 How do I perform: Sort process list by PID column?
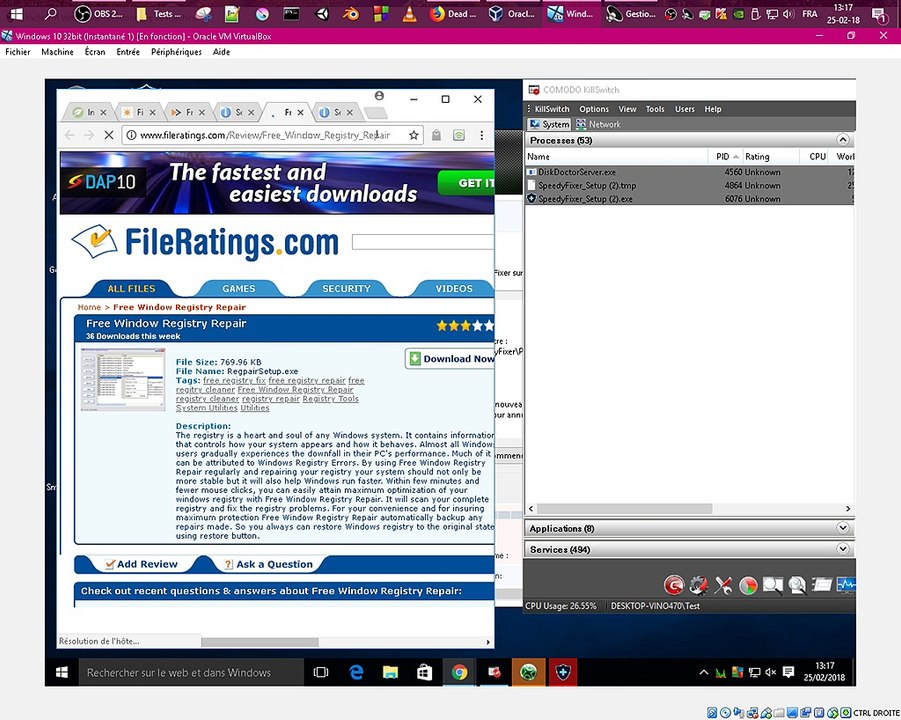click(x=725, y=156)
